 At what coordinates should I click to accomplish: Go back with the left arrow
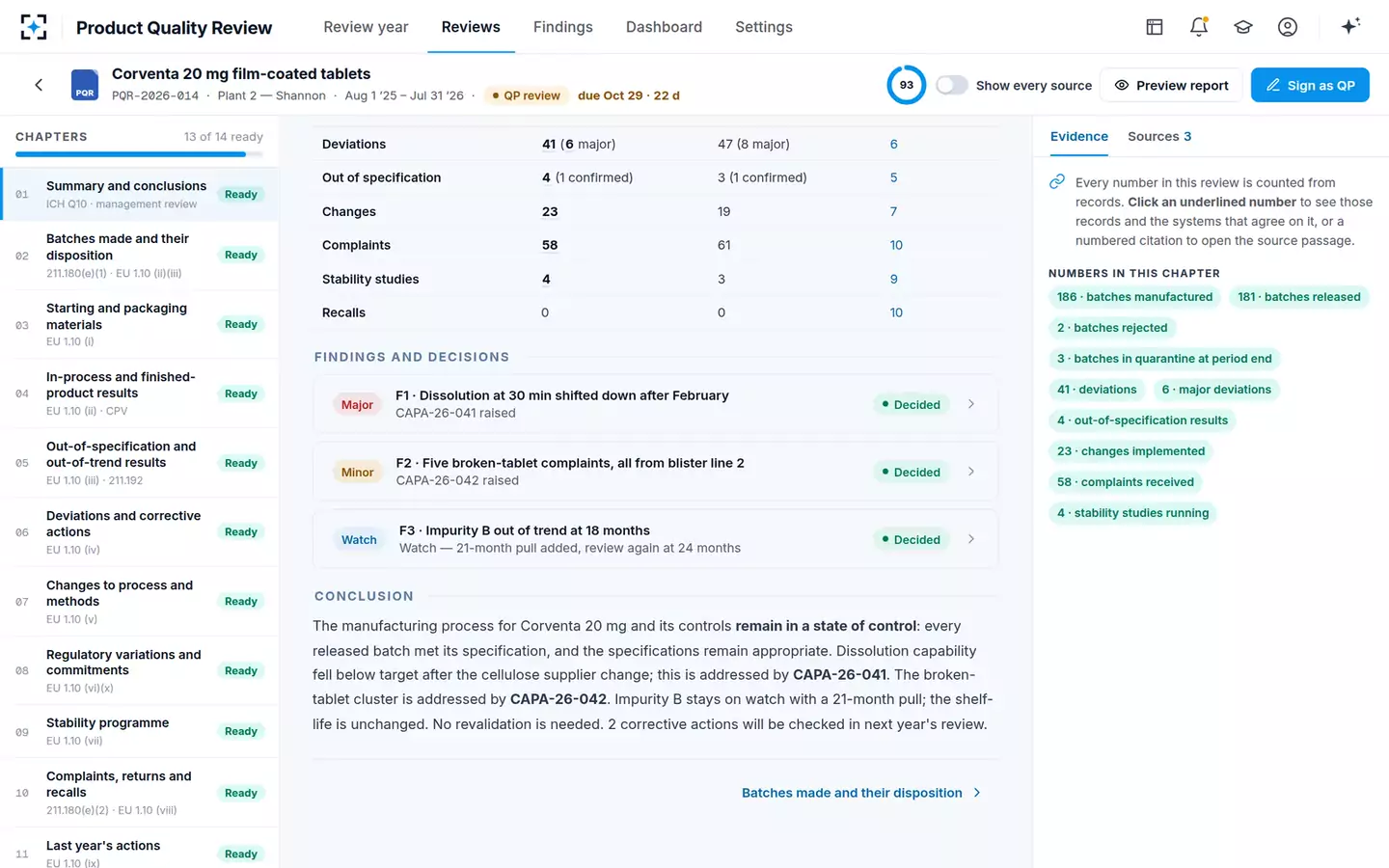pyautogui.click(x=39, y=85)
